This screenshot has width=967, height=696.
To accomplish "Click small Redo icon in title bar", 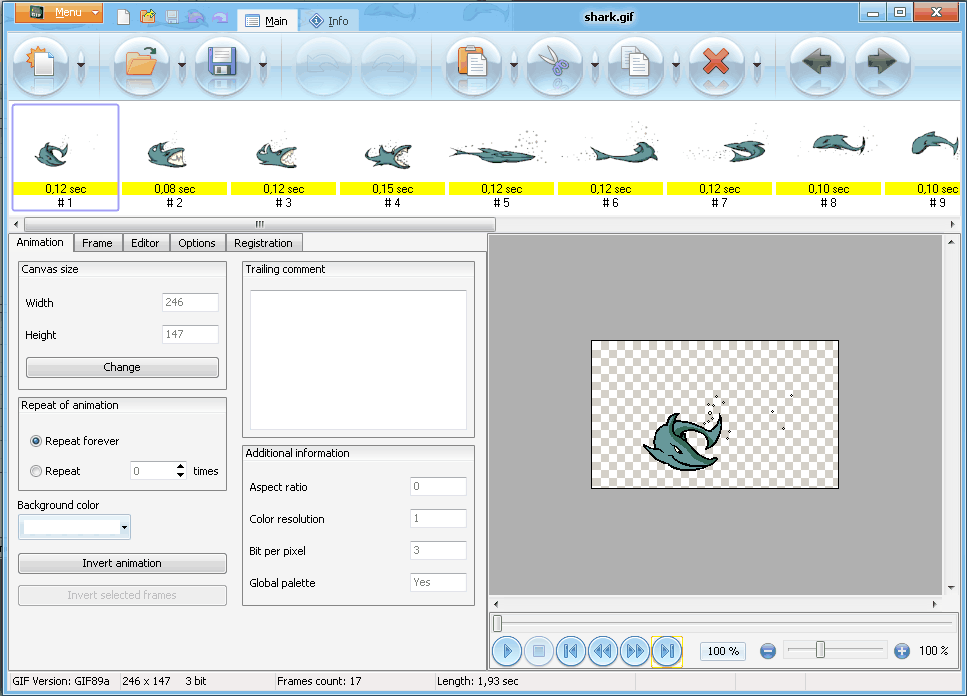I will click(x=220, y=17).
